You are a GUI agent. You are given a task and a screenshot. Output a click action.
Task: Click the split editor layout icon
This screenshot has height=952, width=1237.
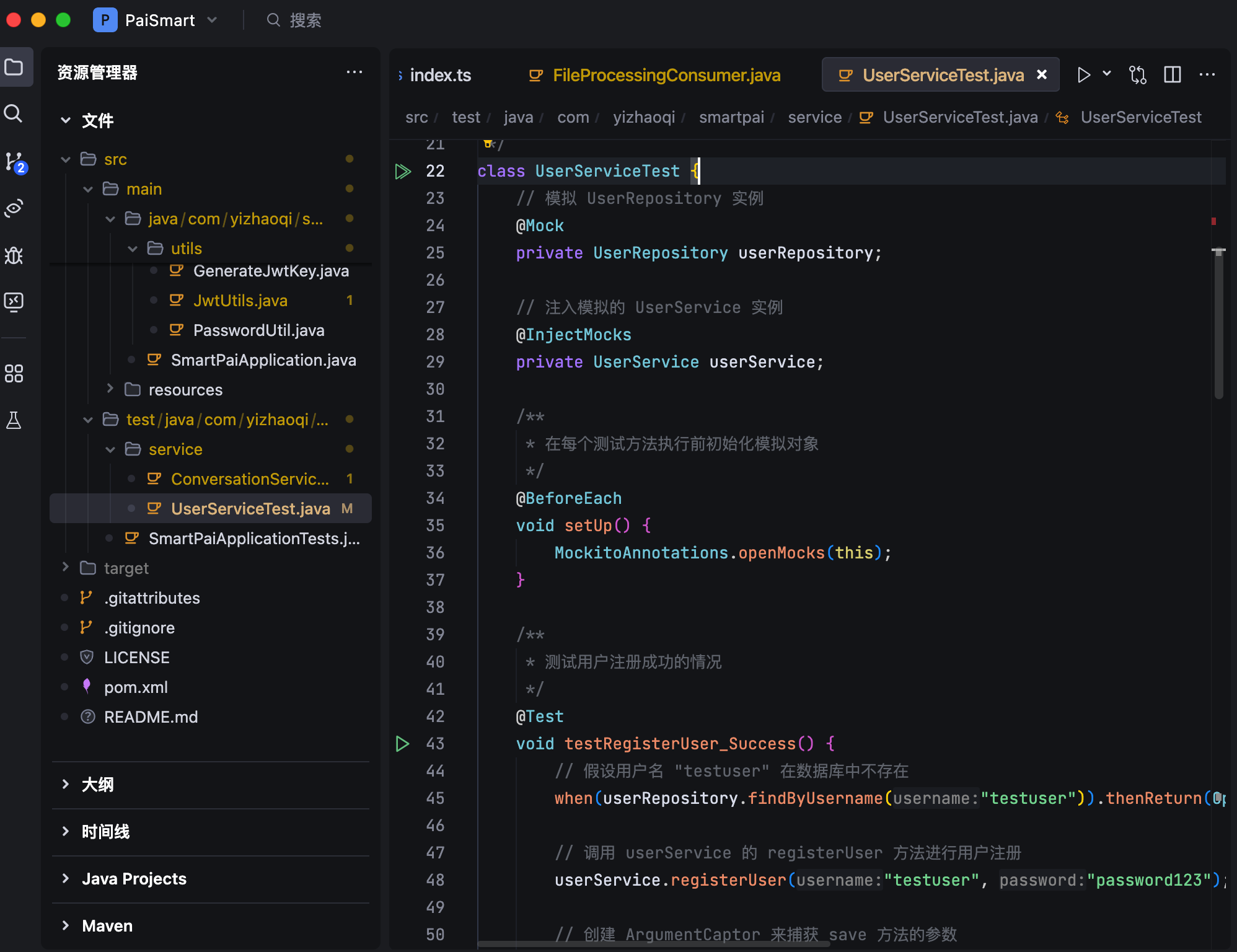tap(1172, 75)
